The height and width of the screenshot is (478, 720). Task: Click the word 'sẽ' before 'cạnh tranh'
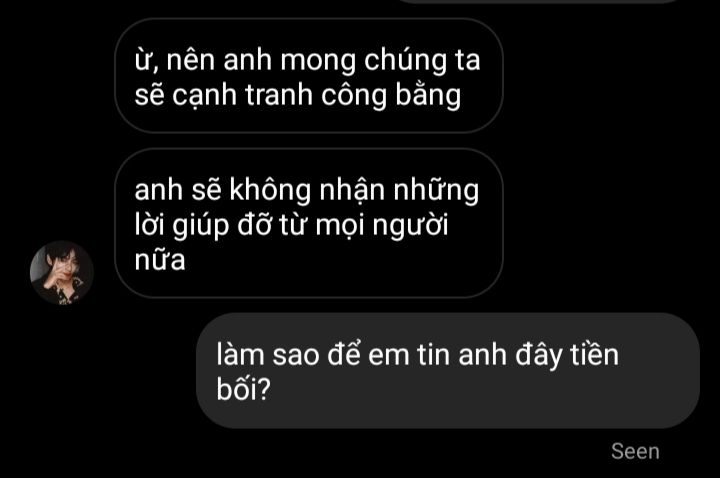149,96
